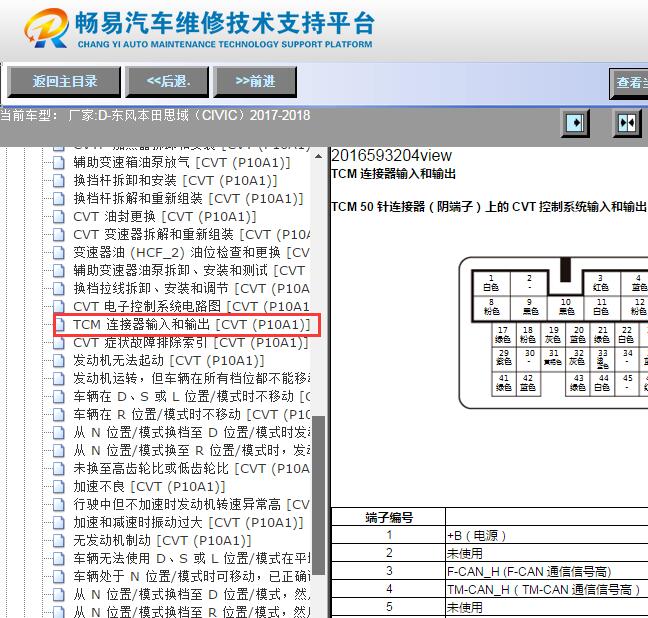The width and height of the screenshot is (648, 618).
Task: Open 发动机运转，但车辆在所有档位都不能移动 entry
Action: (191, 379)
